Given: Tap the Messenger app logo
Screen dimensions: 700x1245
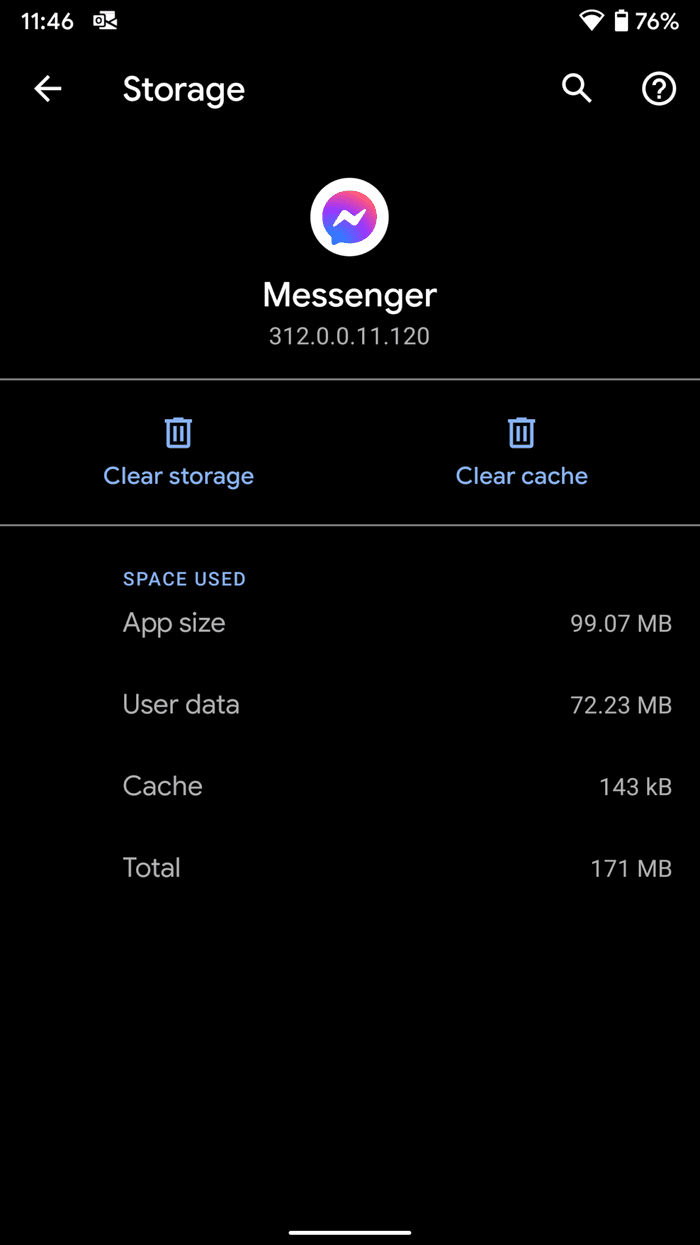Looking at the screenshot, I should pyautogui.click(x=349, y=217).
